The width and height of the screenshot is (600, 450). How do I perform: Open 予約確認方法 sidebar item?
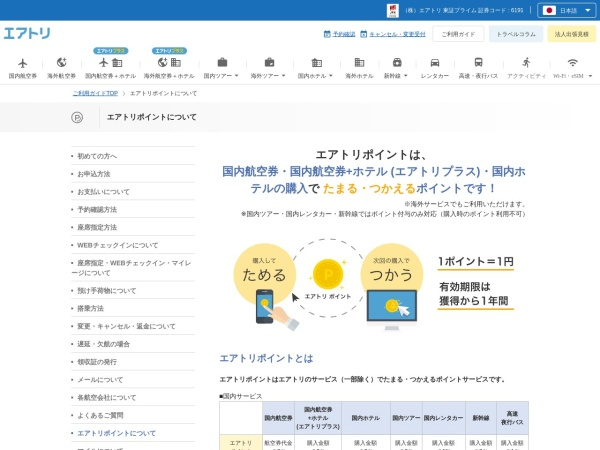133,209
